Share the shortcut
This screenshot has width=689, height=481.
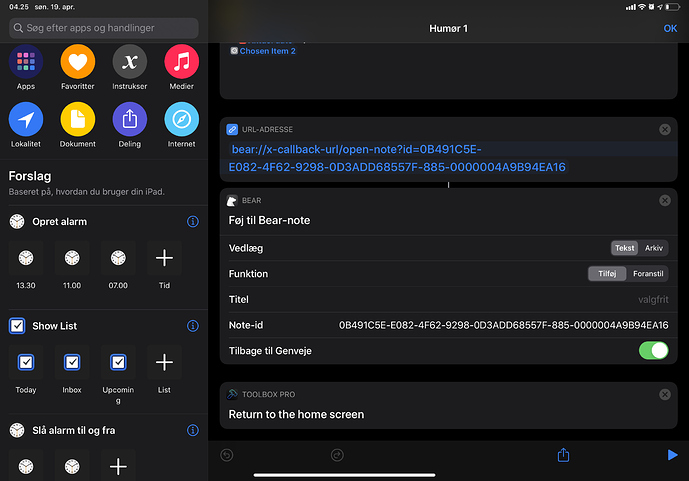[563, 455]
